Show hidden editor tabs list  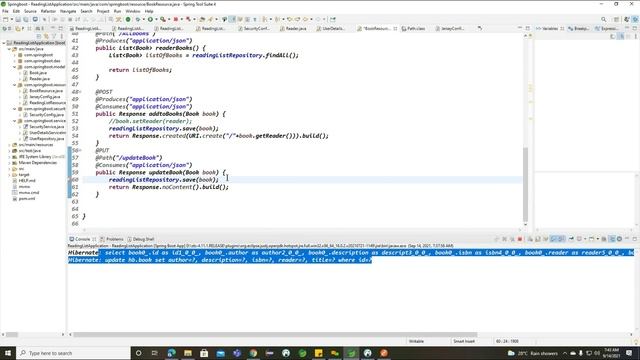[480, 28]
